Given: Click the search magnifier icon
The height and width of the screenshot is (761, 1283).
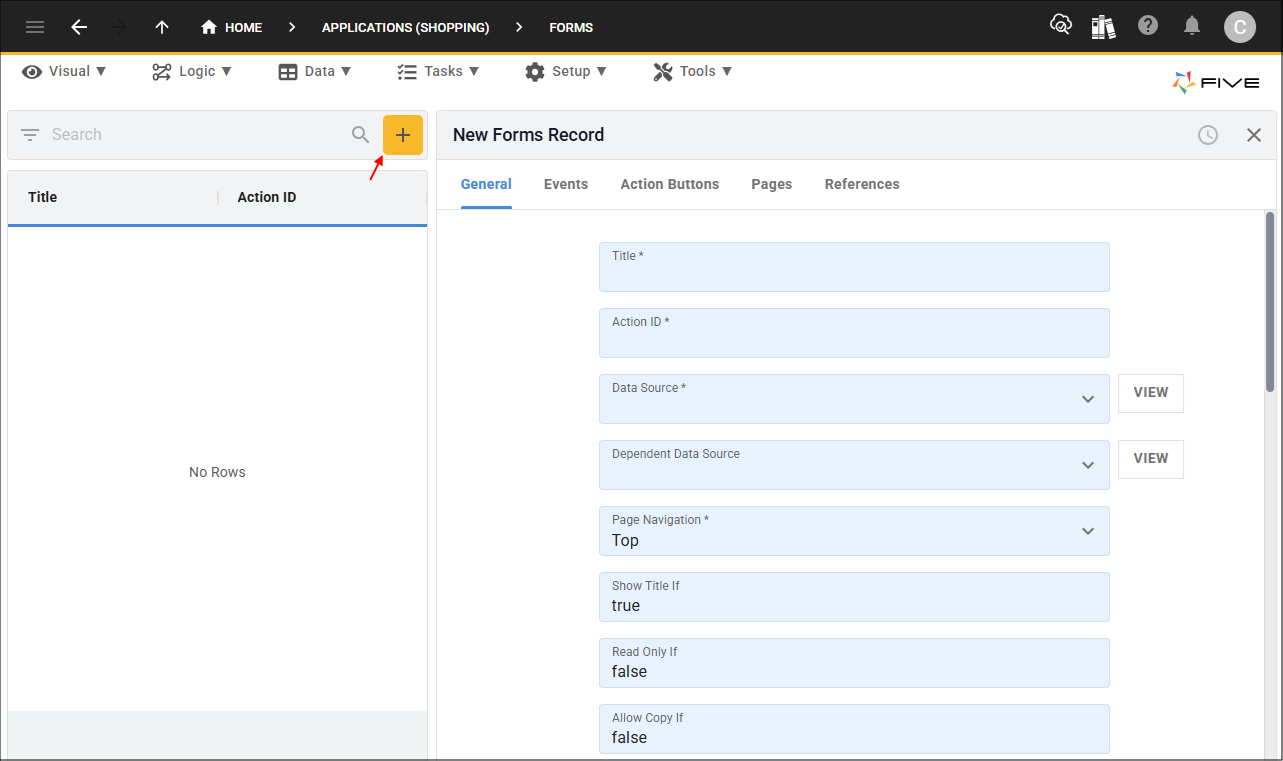Looking at the screenshot, I should (x=361, y=135).
